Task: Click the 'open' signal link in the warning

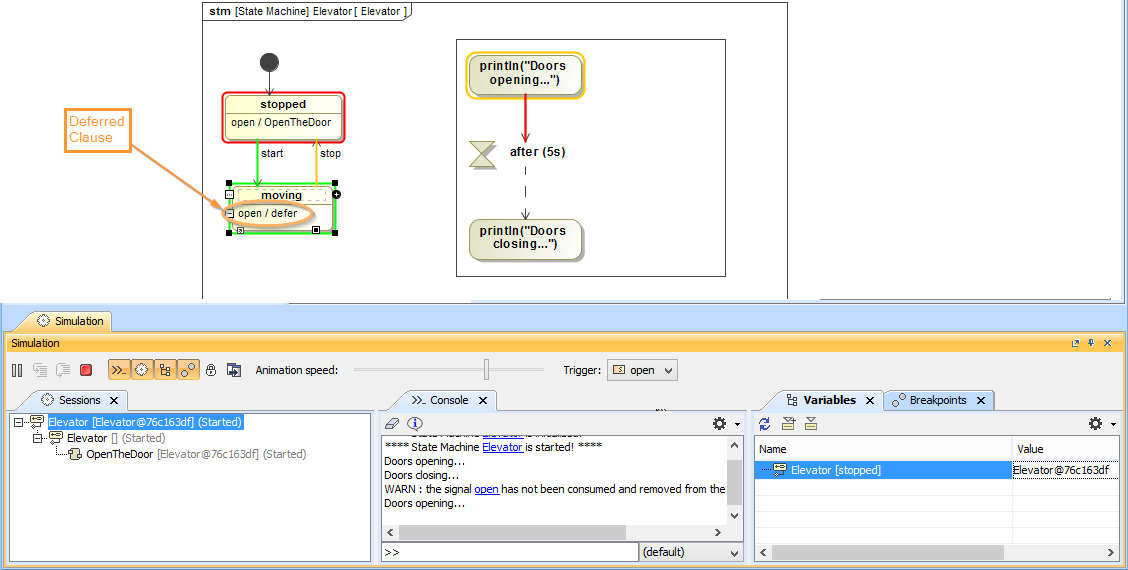Action: (486, 489)
